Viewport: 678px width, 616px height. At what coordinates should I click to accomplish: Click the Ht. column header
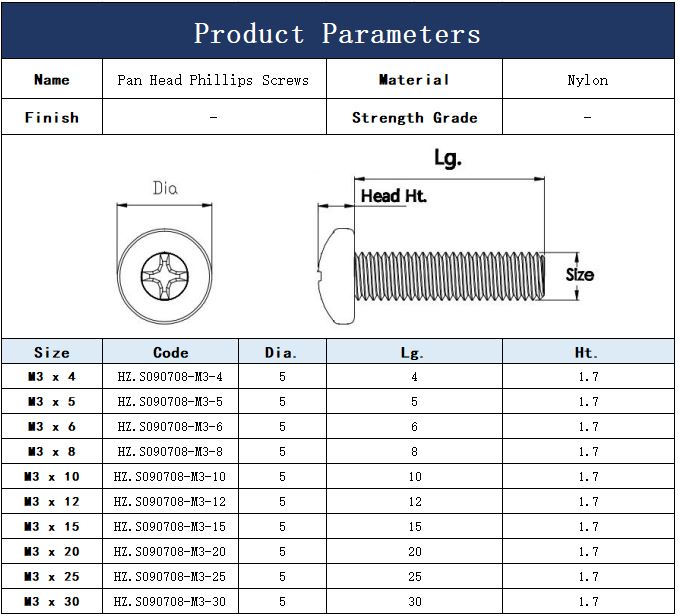pos(588,352)
